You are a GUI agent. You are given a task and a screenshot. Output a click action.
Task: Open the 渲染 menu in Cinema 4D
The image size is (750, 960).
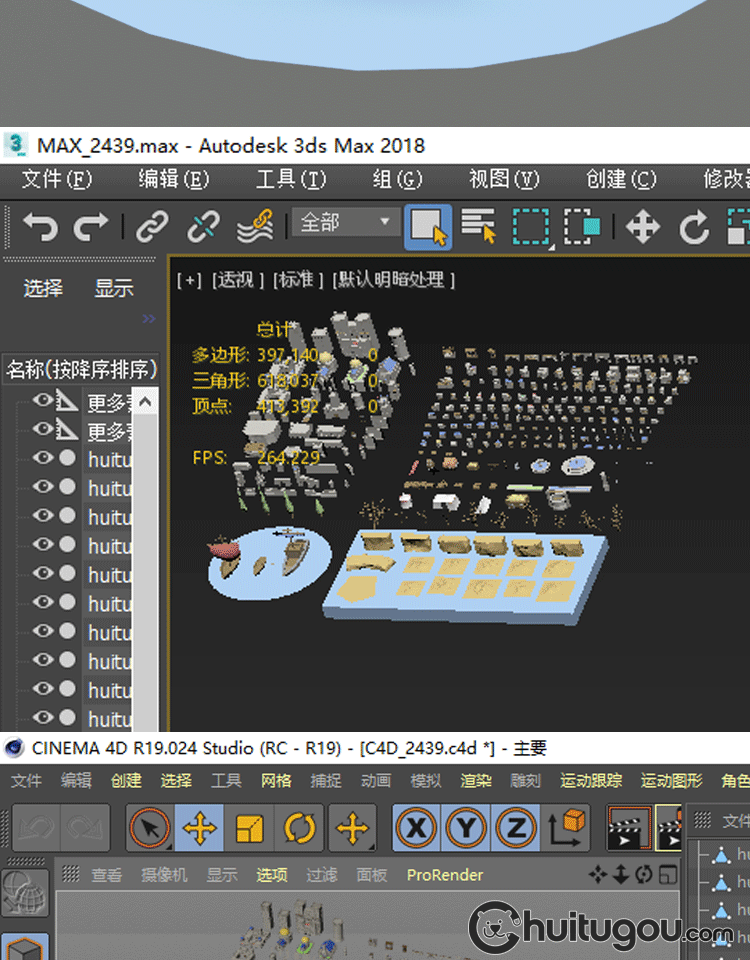(x=476, y=781)
